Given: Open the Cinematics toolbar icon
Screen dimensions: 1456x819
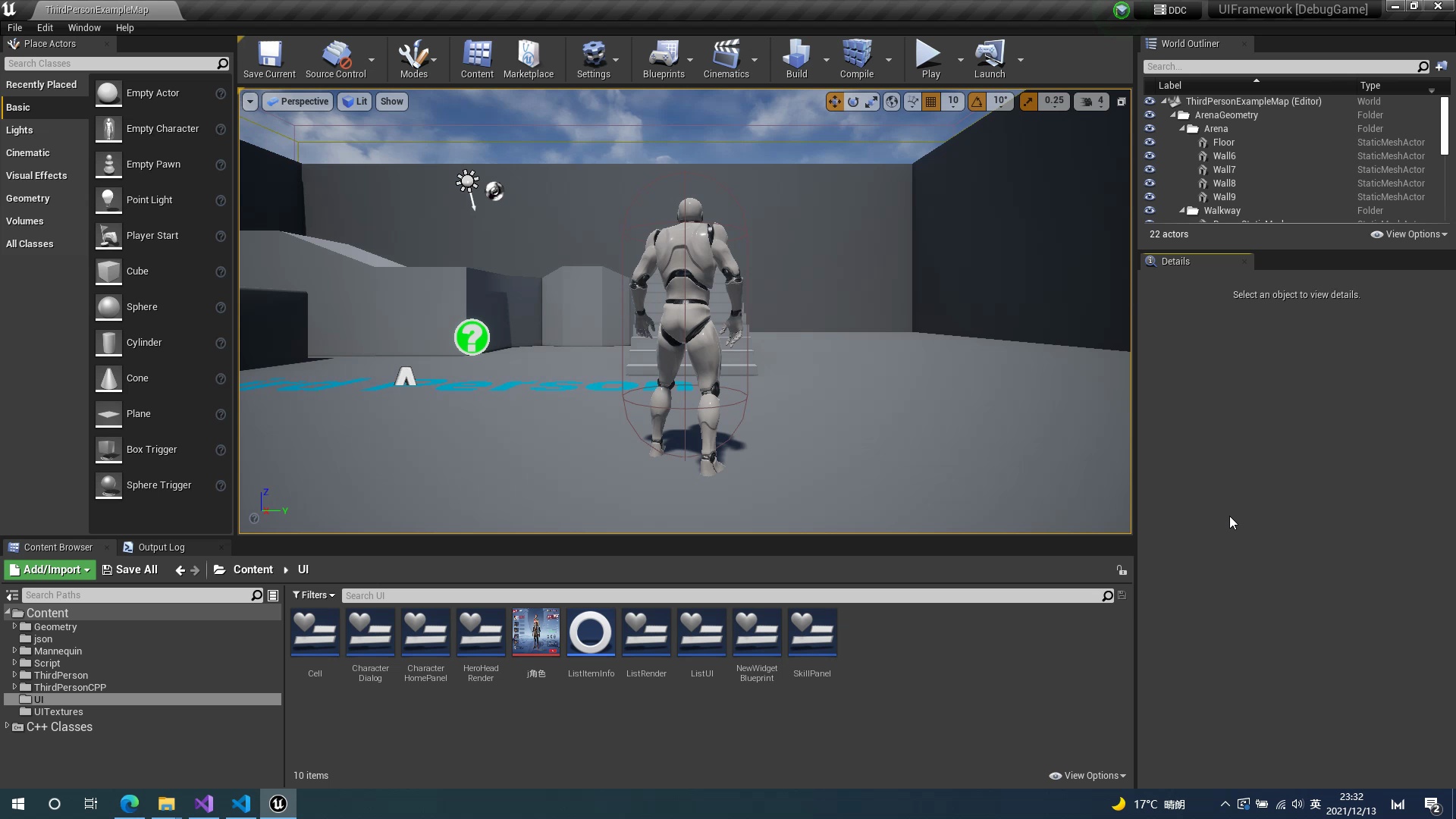Looking at the screenshot, I should (x=726, y=59).
